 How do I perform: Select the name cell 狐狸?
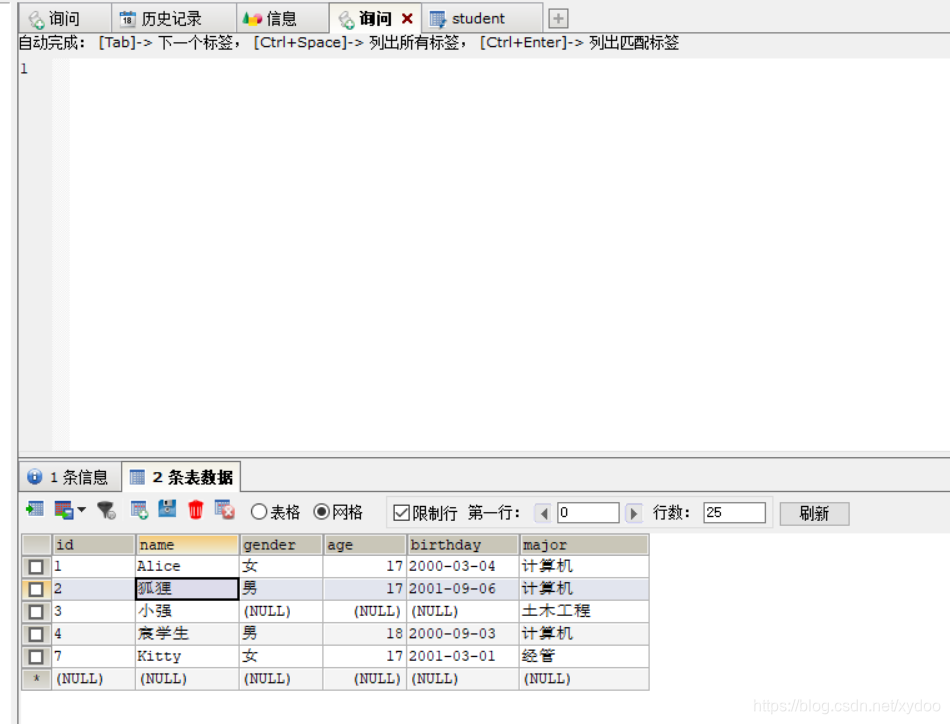(187, 589)
